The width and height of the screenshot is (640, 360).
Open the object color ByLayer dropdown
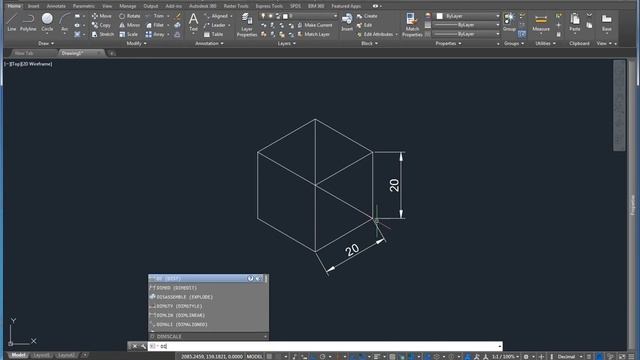(467, 16)
